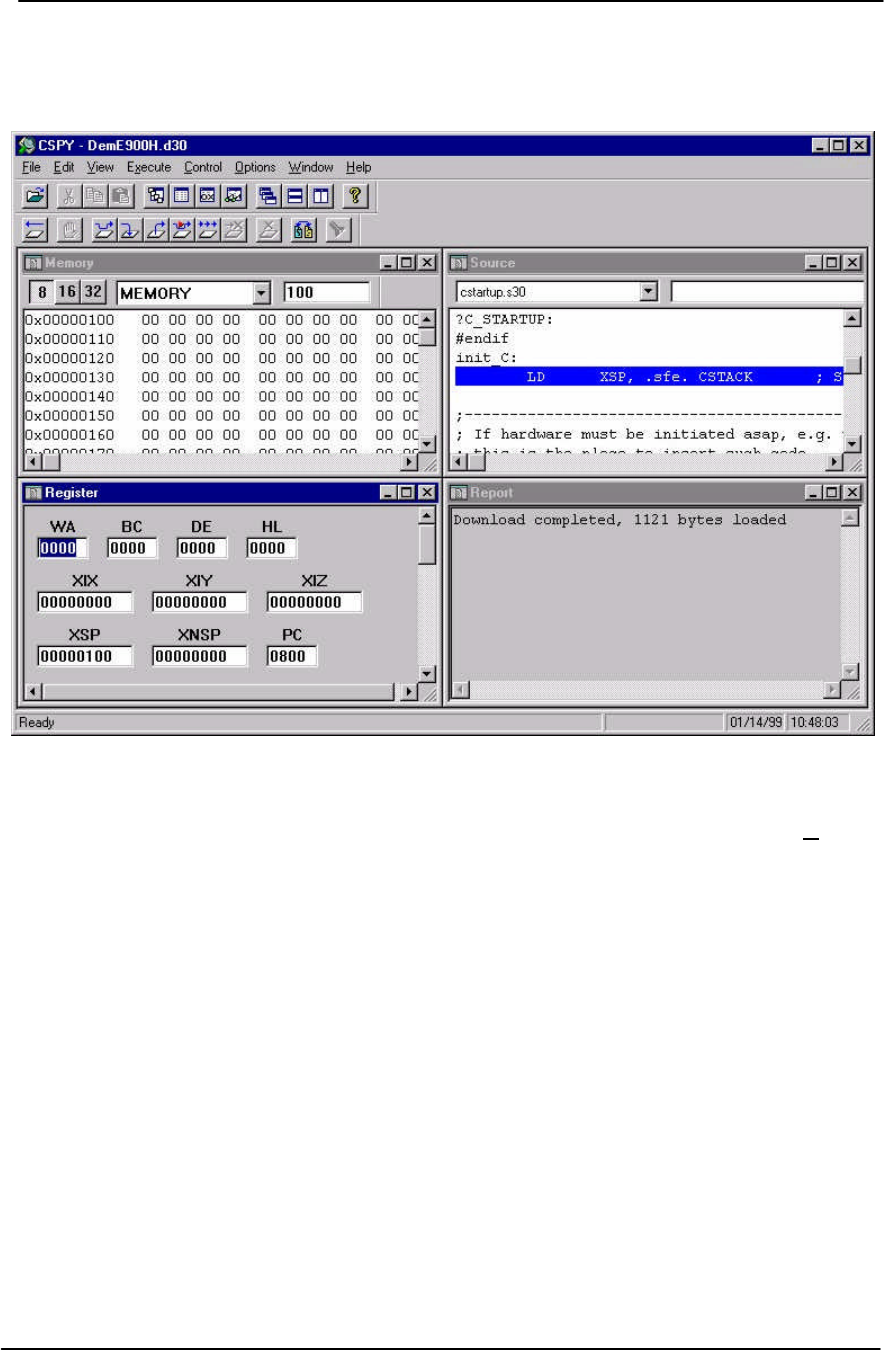Open the cstartup.s30 source file dropdown

(648, 291)
